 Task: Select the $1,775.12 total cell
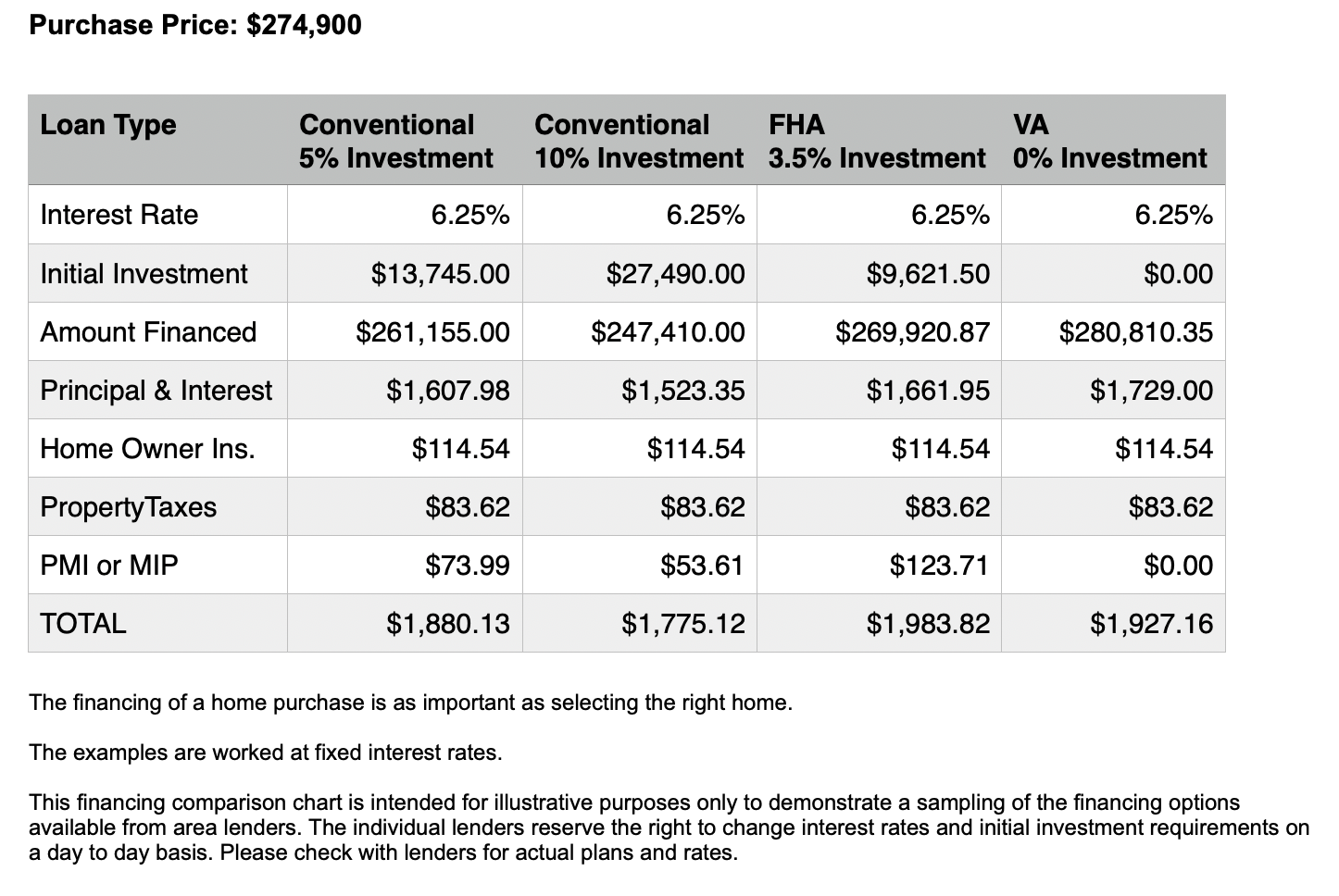[683, 624]
